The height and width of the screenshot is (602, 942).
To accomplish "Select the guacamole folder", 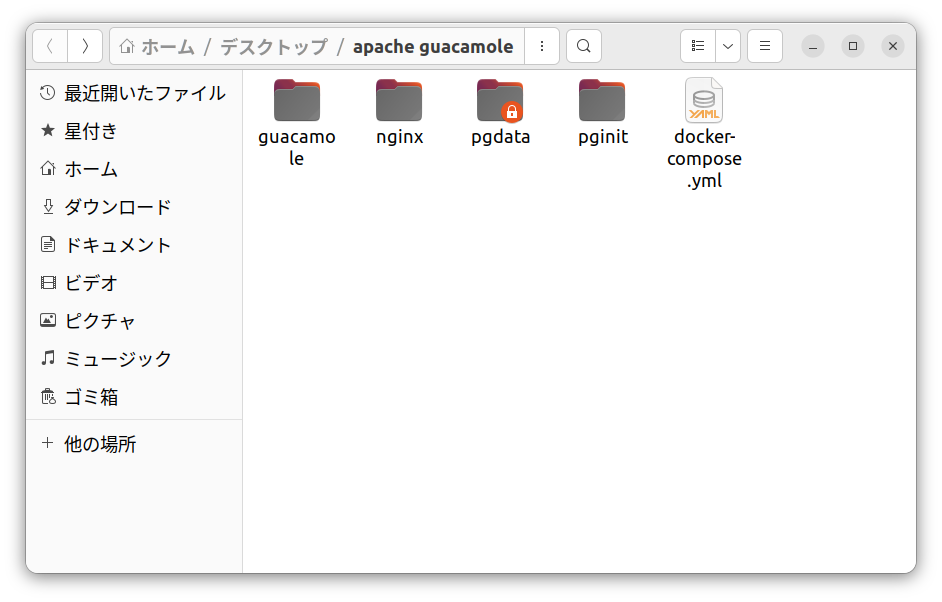I will [x=297, y=100].
